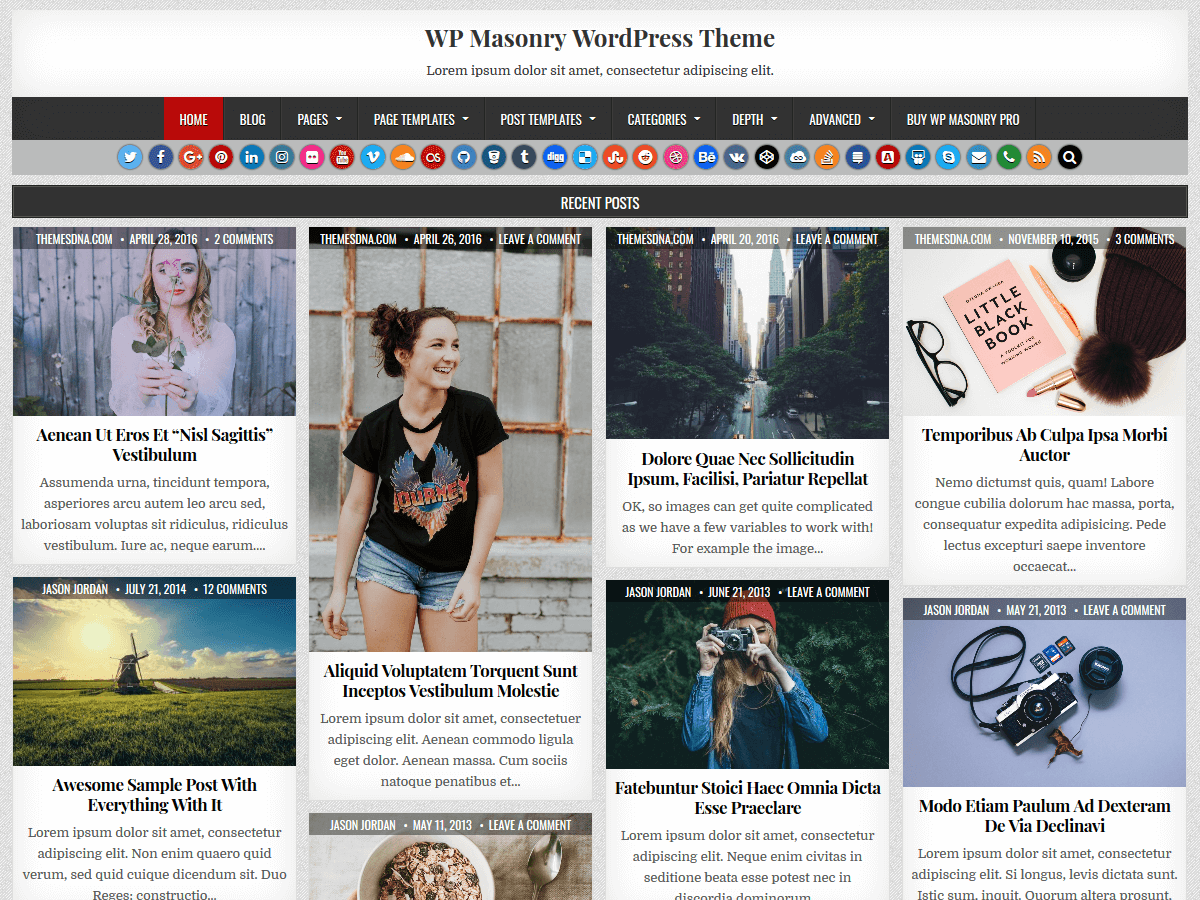Screen dimensions: 1200x900
Task: Open the YouTube social icon
Action: tap(342, 157)
